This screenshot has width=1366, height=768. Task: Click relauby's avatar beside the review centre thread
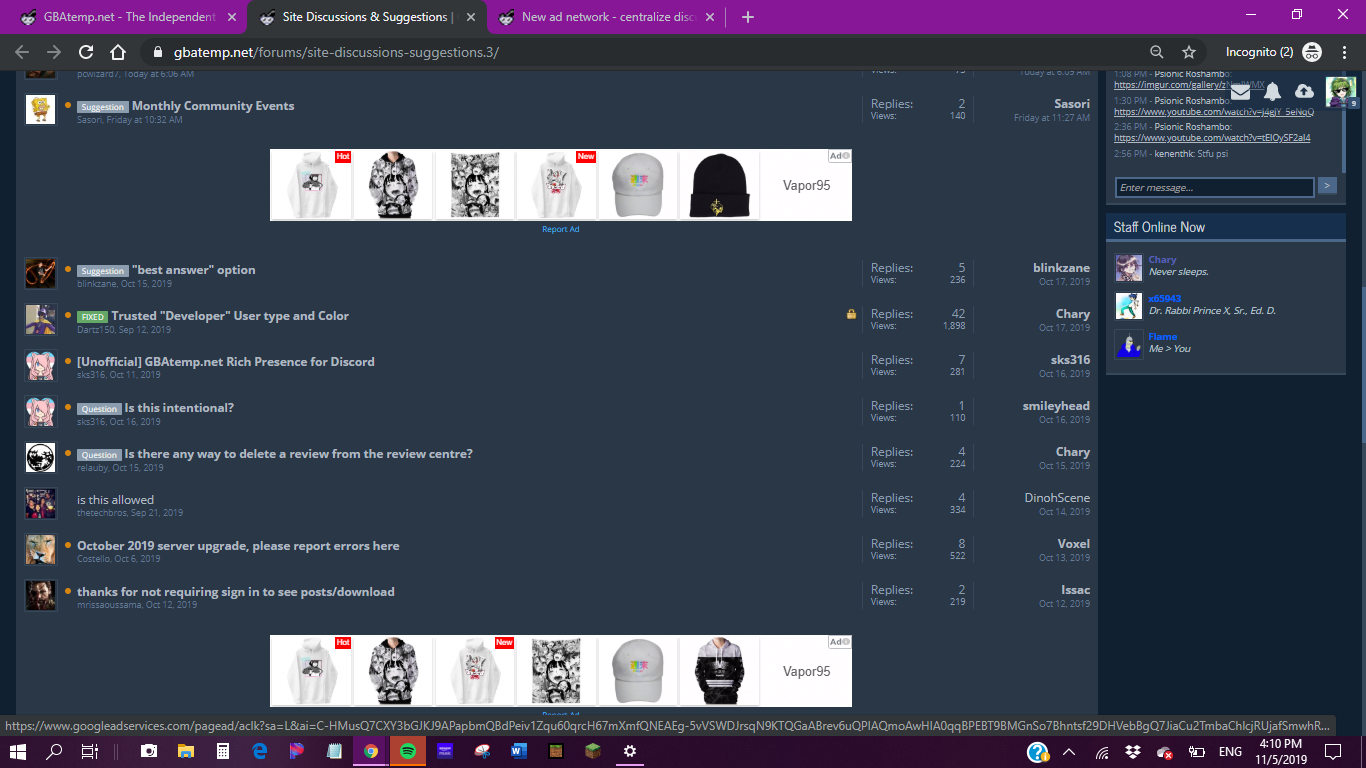[40, 457]
